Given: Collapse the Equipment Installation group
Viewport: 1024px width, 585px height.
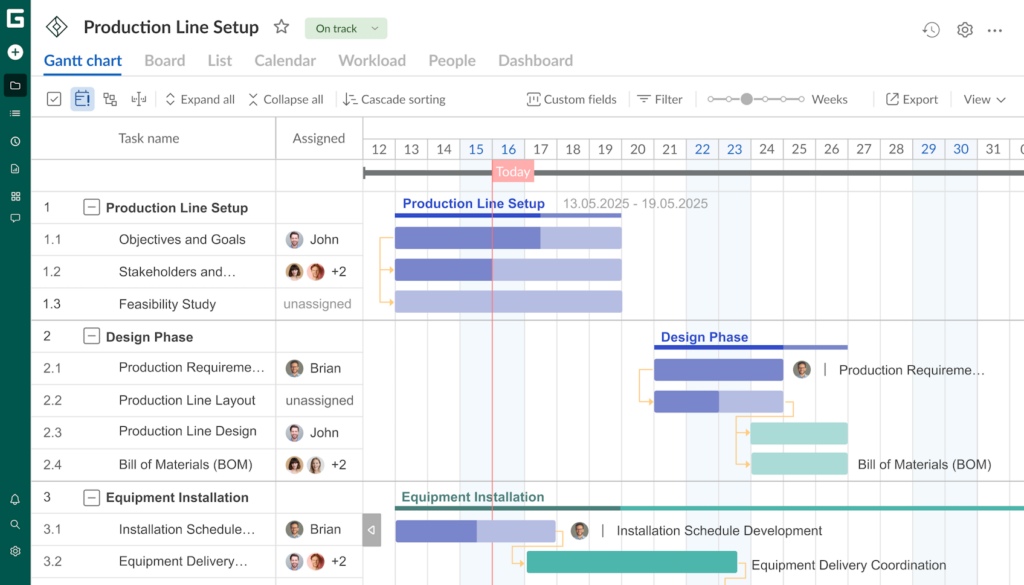Looking at the screenshot, I should pyautogui.click(x=91, y=498).
